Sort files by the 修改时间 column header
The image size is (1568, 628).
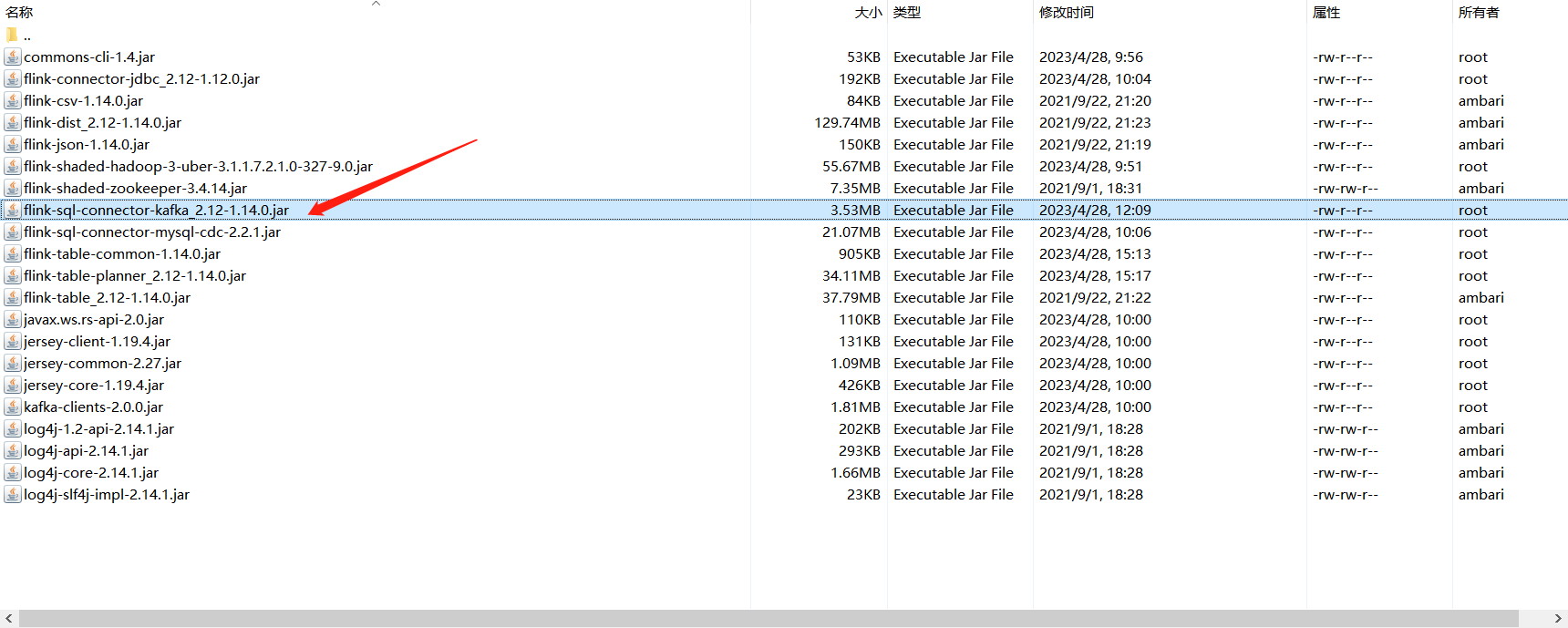(1067, 12)
